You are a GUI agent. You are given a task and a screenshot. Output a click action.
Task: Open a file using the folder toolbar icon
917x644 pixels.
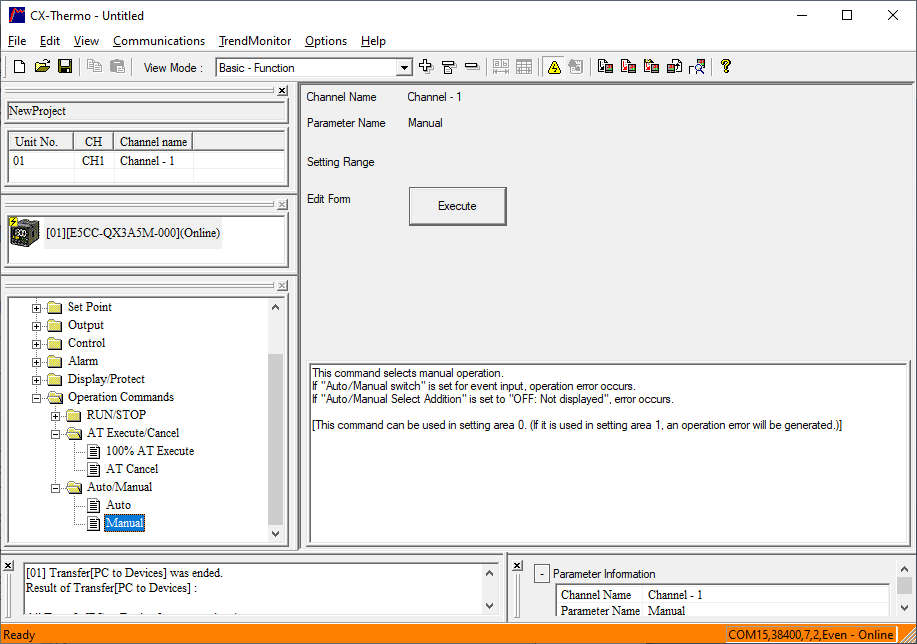pyautogui.click(x=42, y=67)
